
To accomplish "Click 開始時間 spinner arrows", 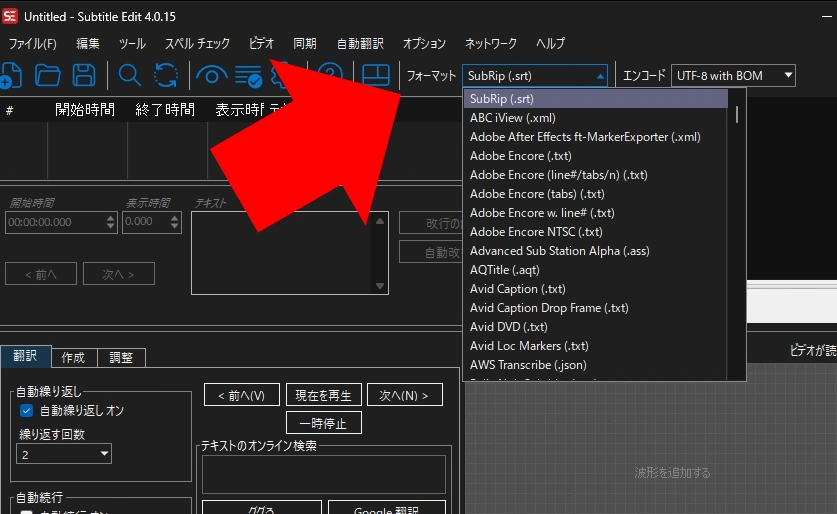I will point(110,222).
